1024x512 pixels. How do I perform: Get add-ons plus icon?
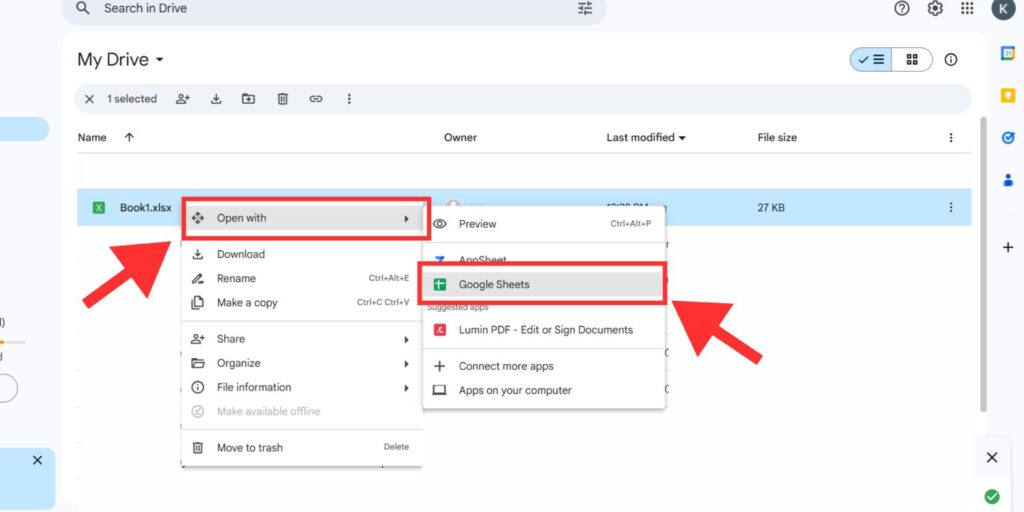(1008, 248)
